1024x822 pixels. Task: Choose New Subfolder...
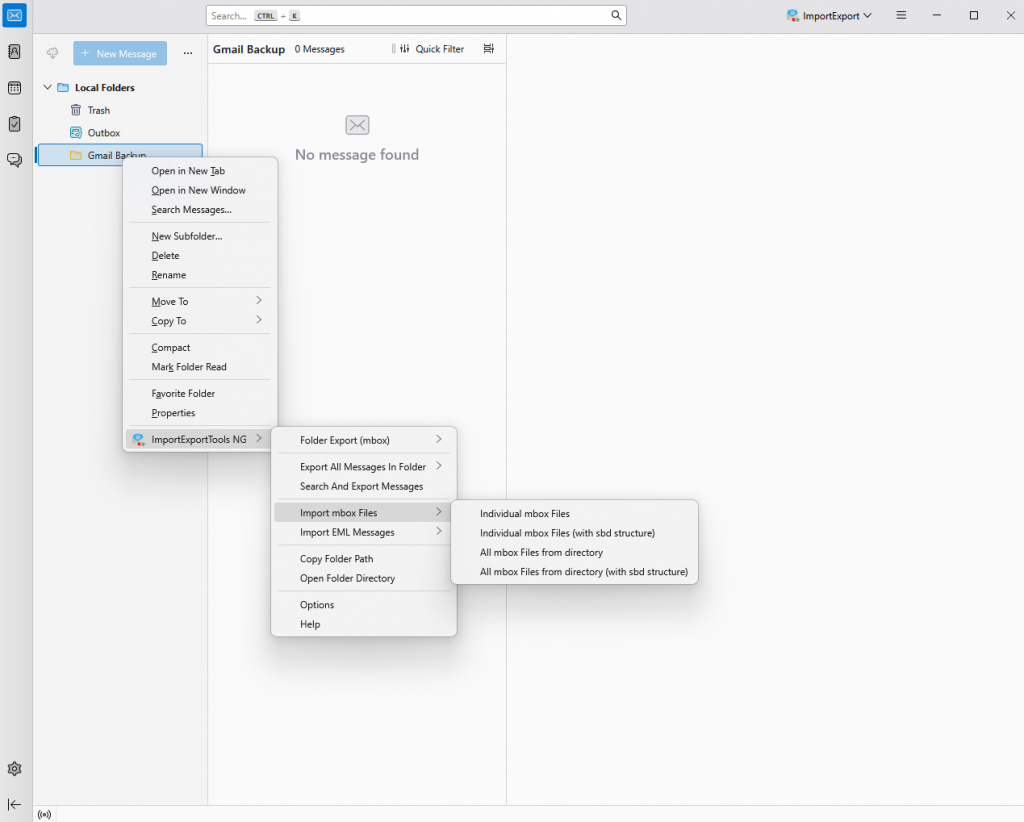click(x=199, y=236)
